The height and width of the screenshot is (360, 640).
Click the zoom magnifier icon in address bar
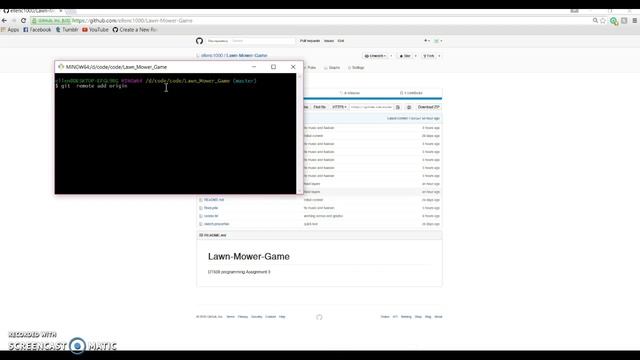595,20
